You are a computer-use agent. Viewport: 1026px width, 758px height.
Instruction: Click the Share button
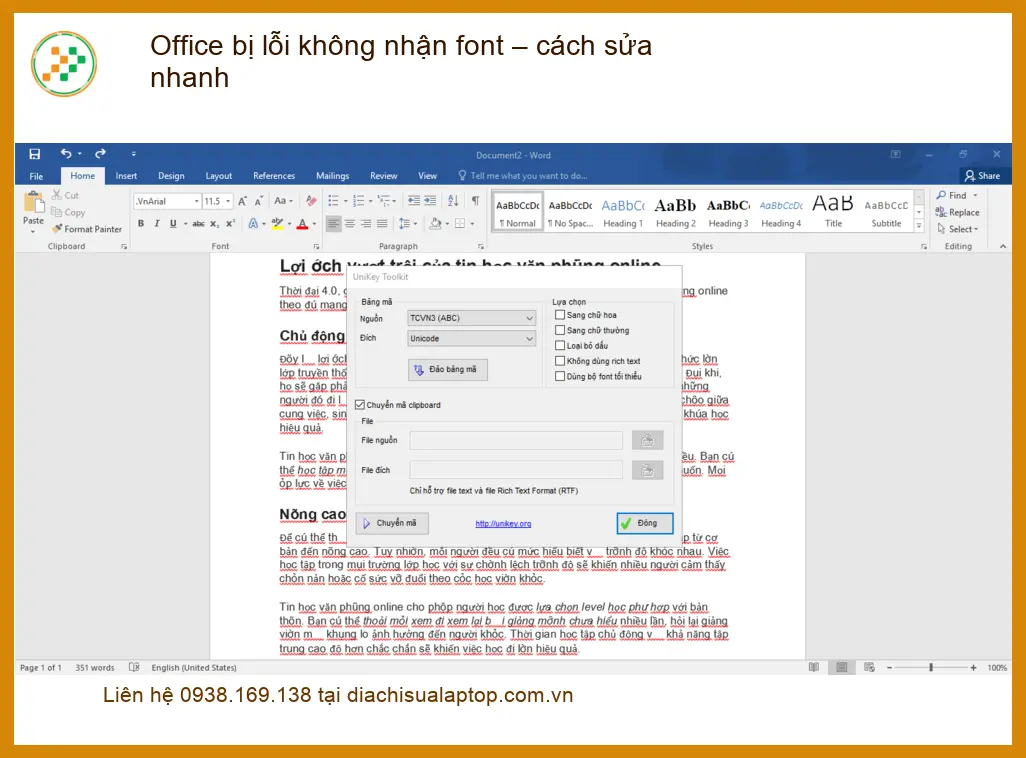[982, 175]
